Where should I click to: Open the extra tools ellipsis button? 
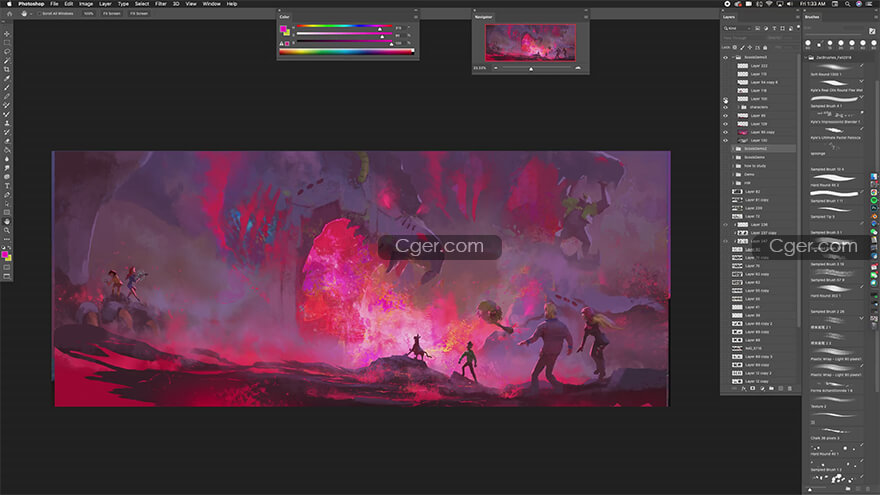click(7, 239)
